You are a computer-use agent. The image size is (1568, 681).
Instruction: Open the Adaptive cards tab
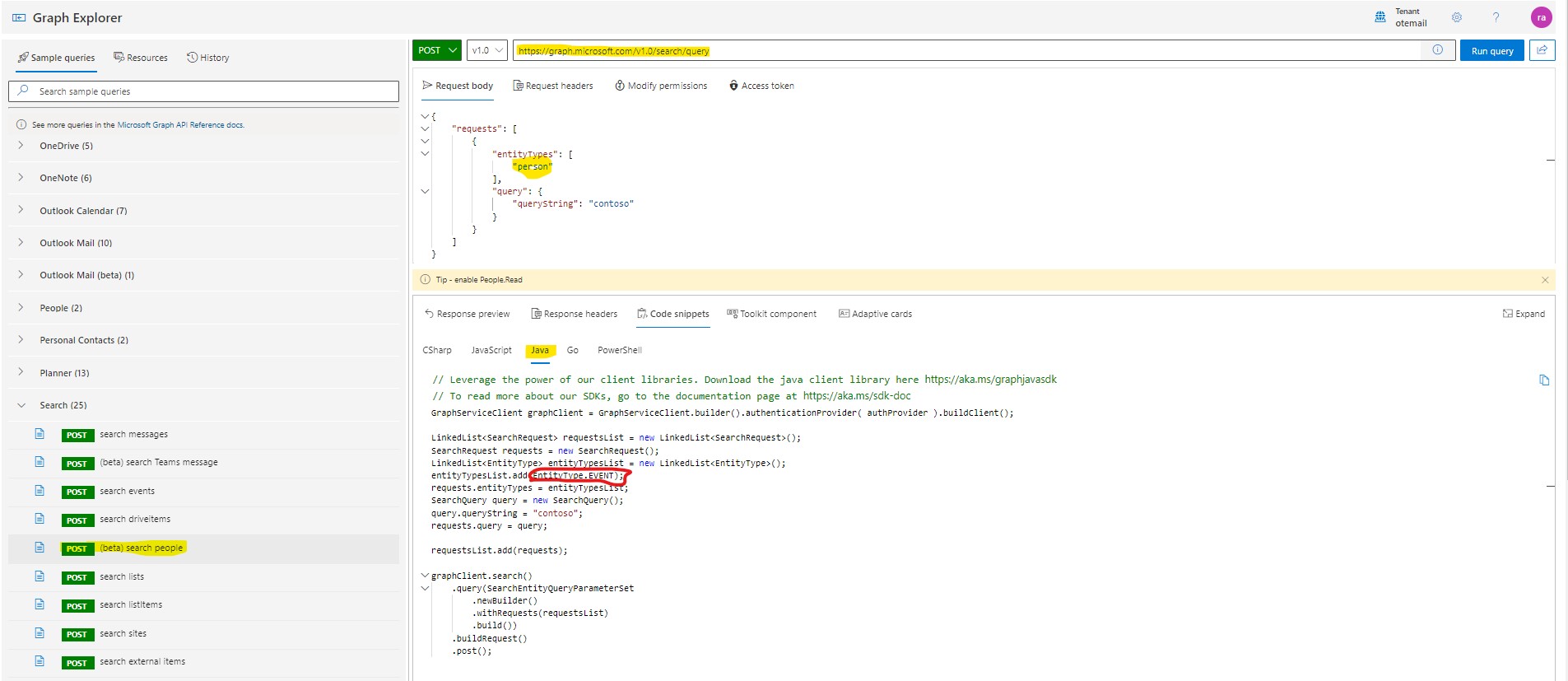tap(875, 314)
